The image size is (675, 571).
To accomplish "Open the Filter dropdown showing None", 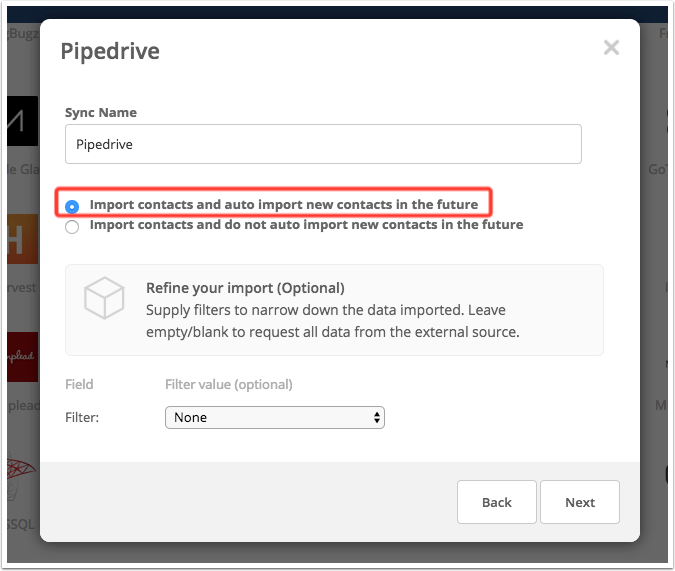I will pos(275,417).
